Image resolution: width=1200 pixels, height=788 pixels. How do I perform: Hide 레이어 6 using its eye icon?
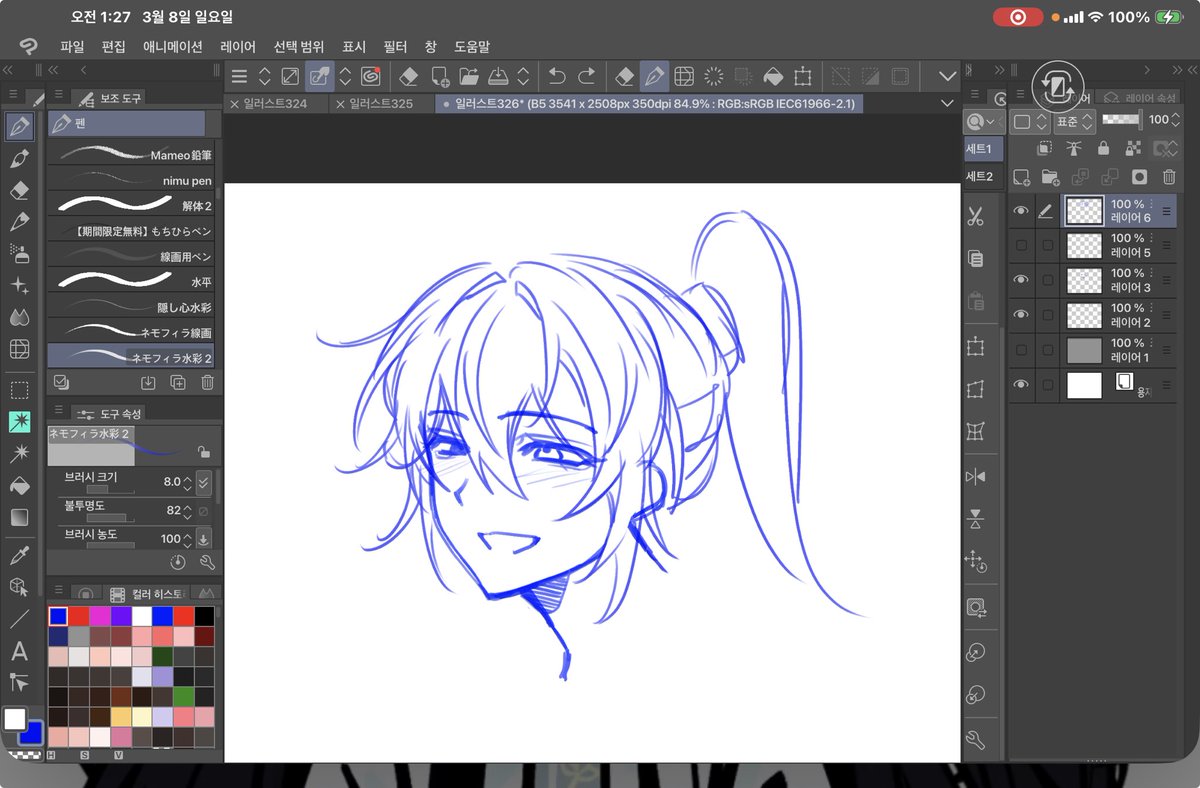(x=1021, y=211)
